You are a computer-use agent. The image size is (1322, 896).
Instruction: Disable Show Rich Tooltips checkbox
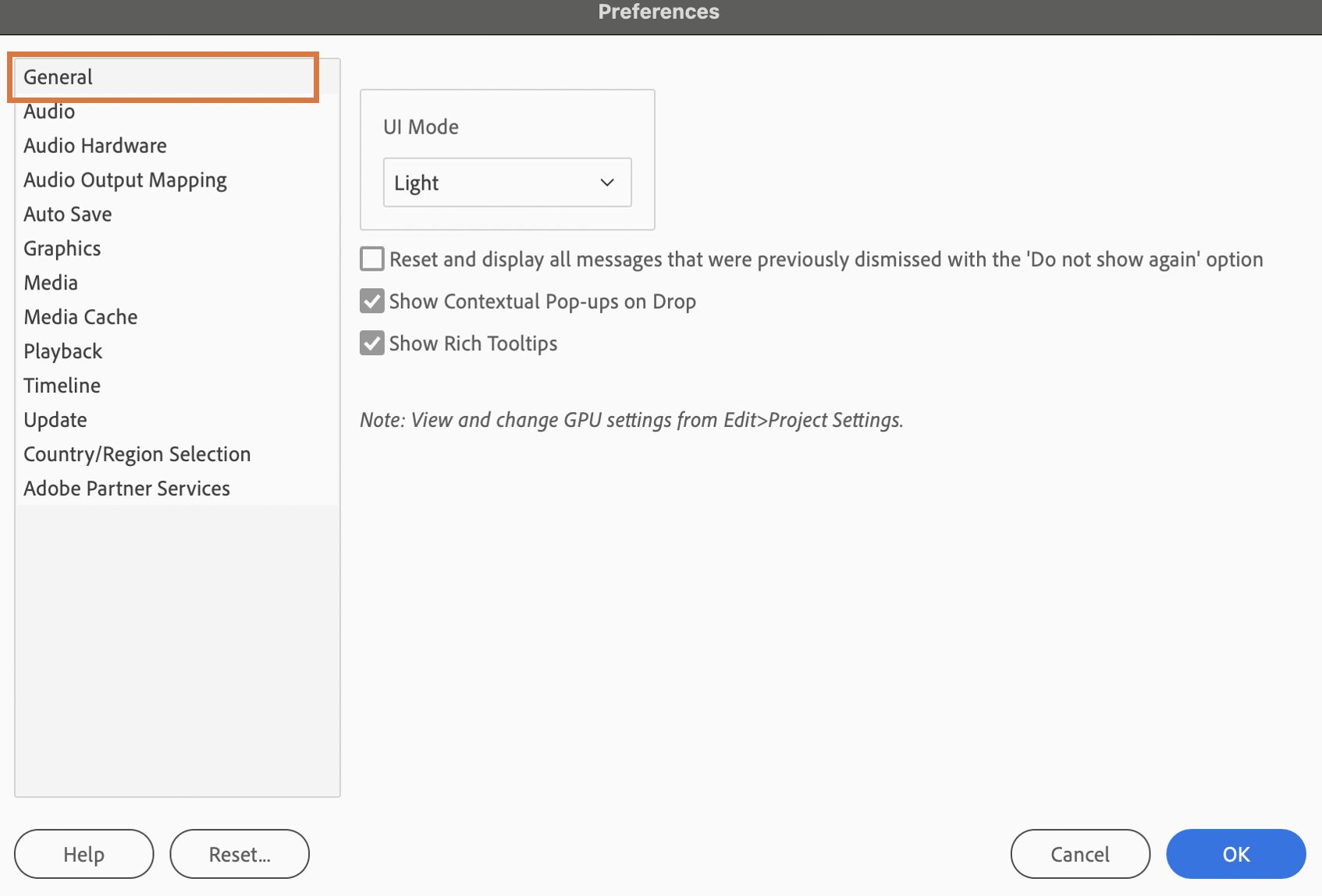click(x=372, y=343)
